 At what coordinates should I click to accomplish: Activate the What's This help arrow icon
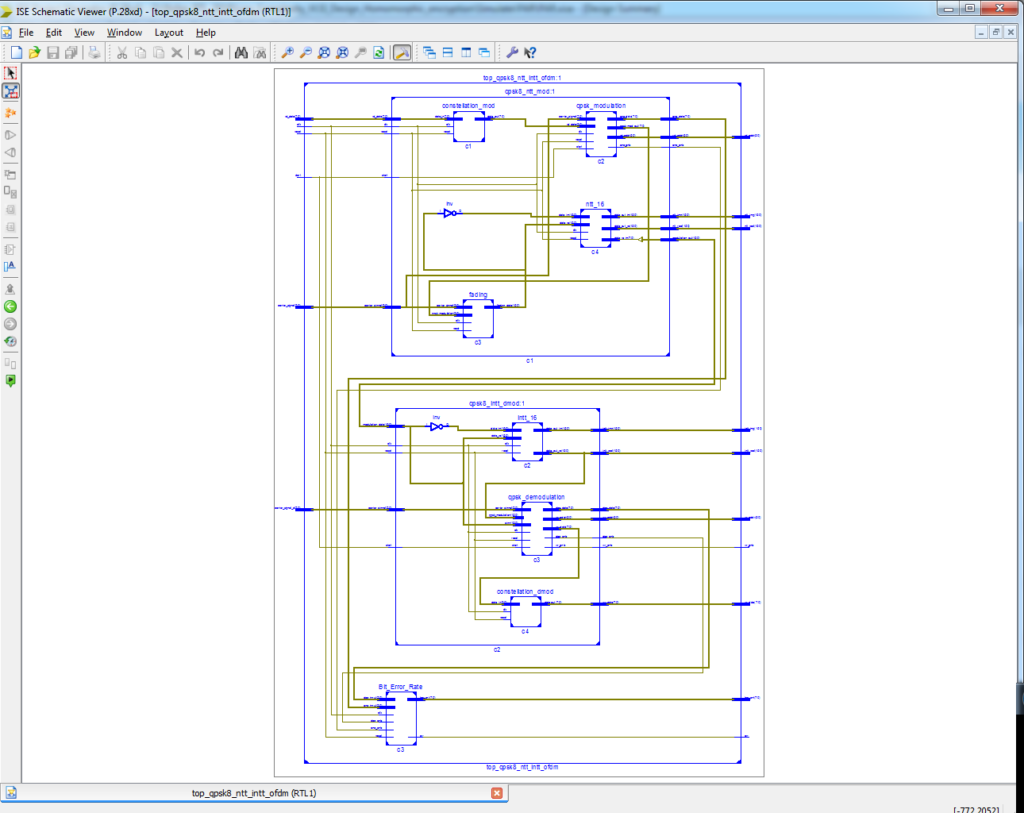530,52
